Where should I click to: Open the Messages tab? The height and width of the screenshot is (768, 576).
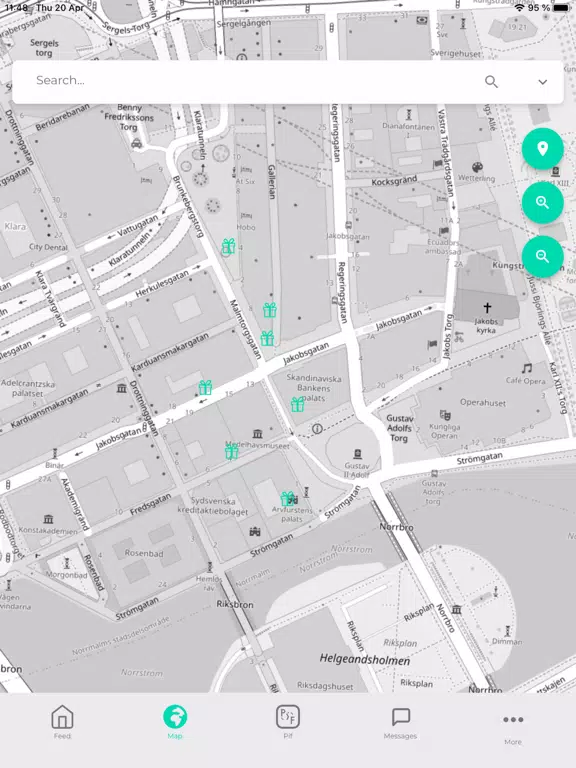tap(400, 722)
